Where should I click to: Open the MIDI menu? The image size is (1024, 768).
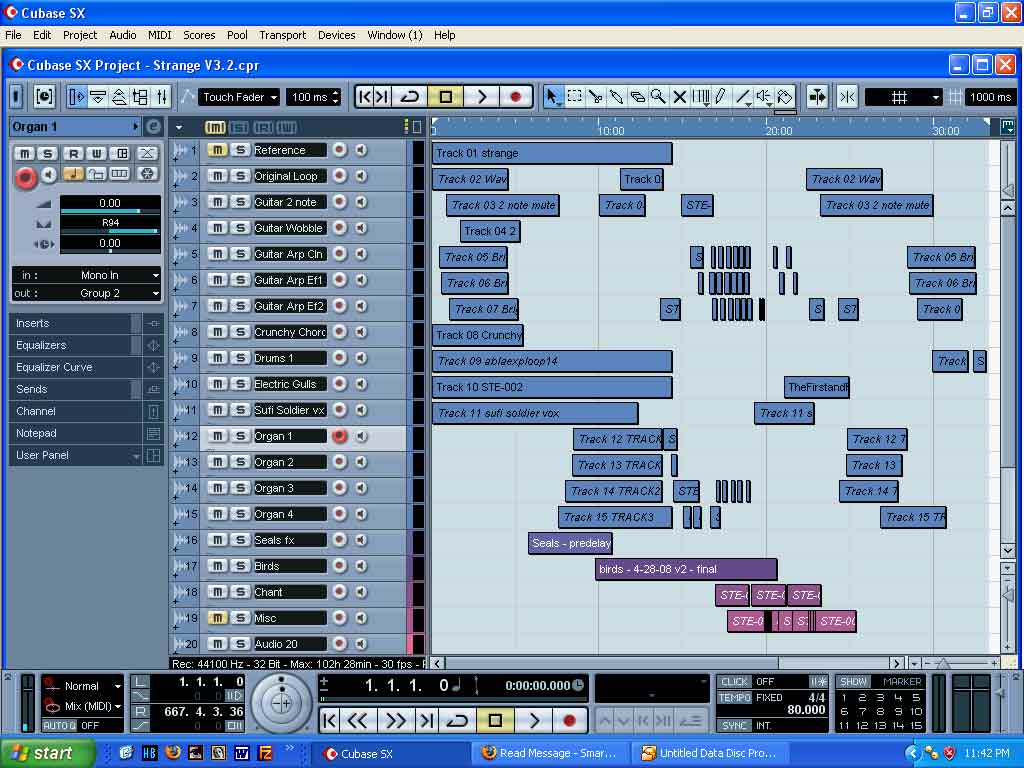pos(159,35)
